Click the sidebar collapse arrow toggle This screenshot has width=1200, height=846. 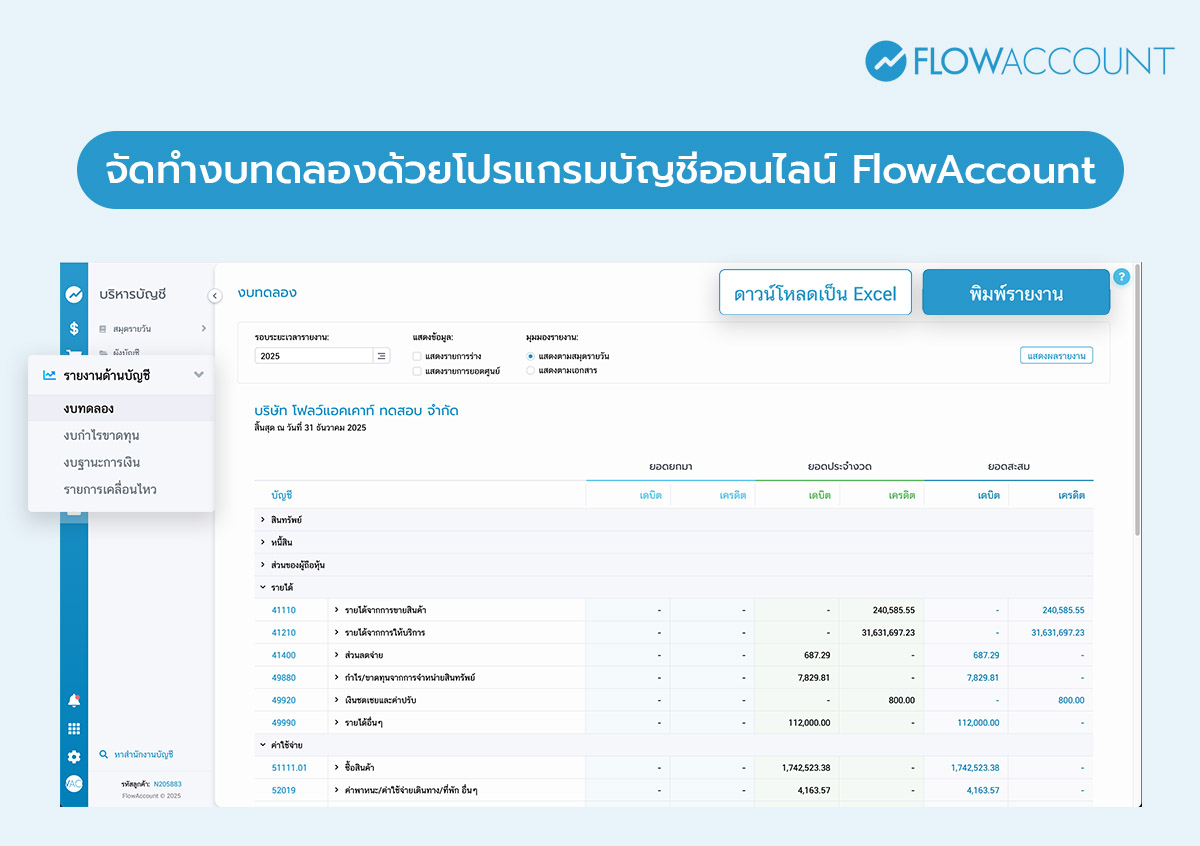(x=214, y=295)
